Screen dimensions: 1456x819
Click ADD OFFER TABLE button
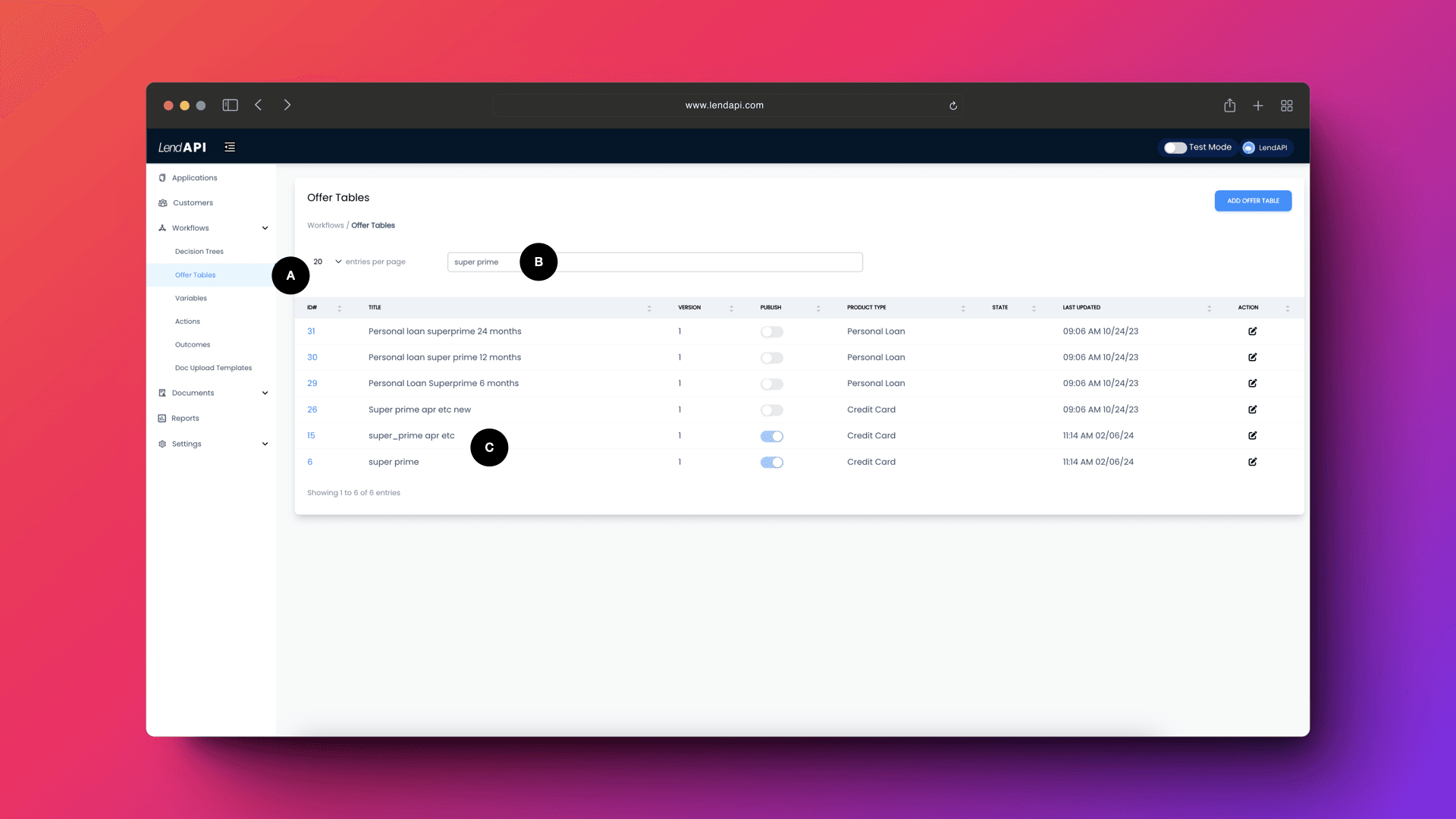[x=1253, y=200]
